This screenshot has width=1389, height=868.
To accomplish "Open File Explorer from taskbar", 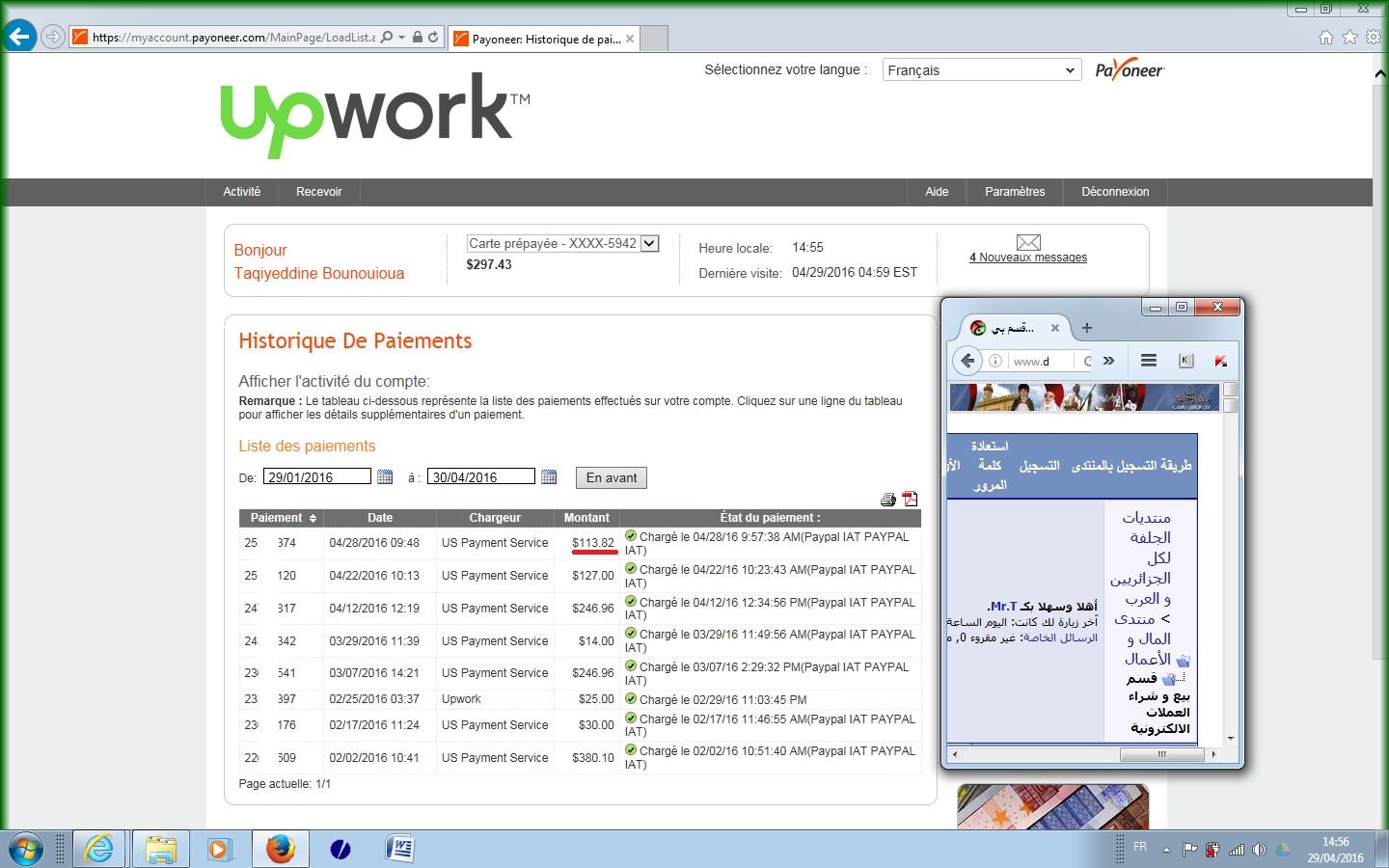I will [161, 849].
